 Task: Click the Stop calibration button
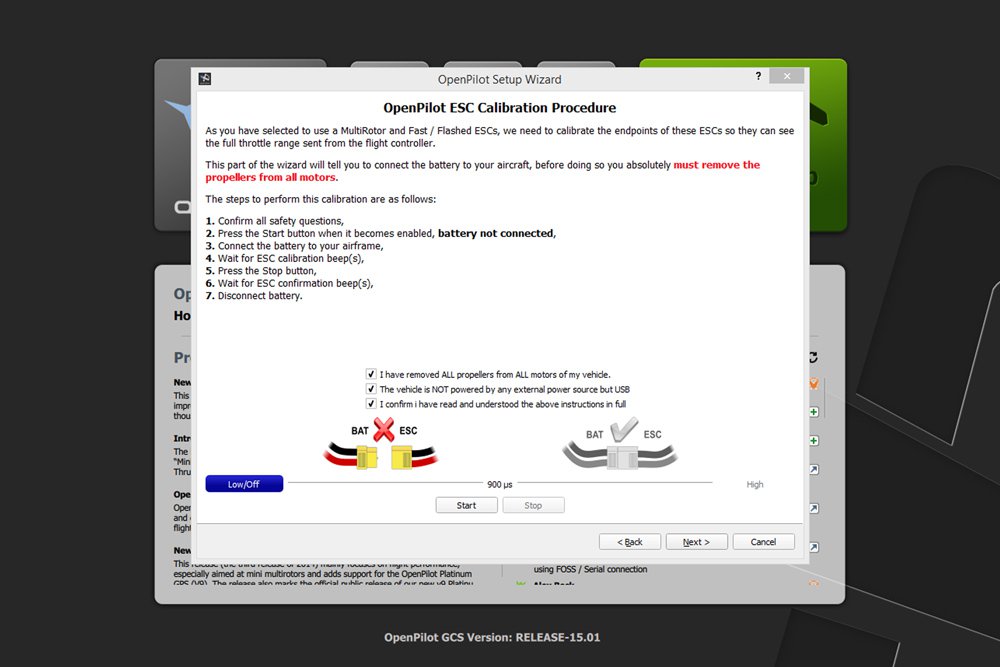(x=533, y=505)
